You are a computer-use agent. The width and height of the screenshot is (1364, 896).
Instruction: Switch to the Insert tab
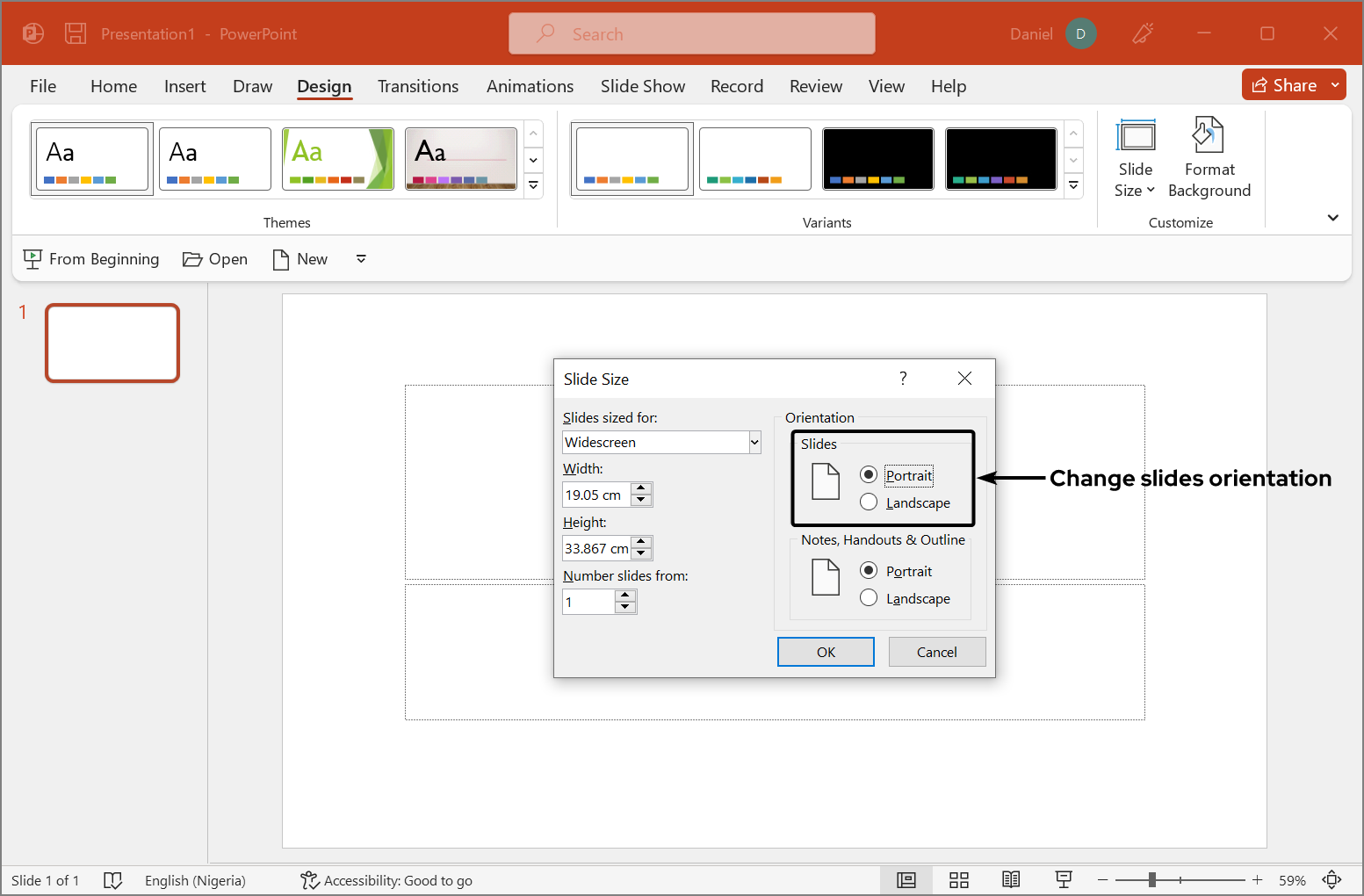click(184, 86)
